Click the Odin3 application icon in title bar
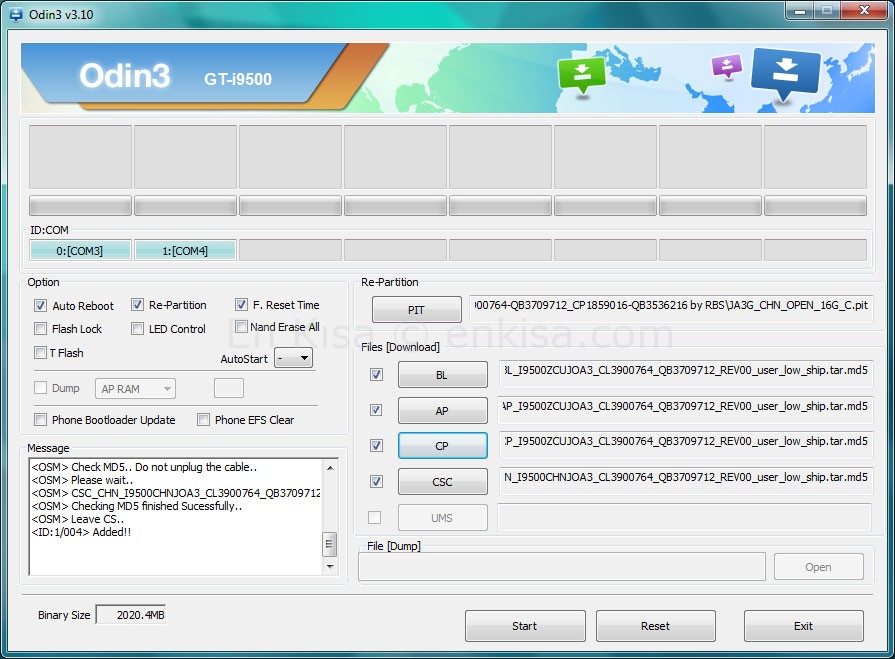This screenshot has height=659, width=895. pyautogui.click(x=17, y=14)
